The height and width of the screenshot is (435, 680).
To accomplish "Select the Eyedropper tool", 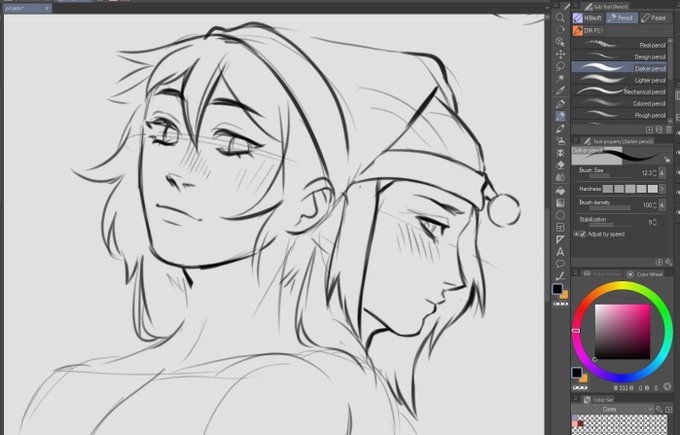I will point(560,91).
